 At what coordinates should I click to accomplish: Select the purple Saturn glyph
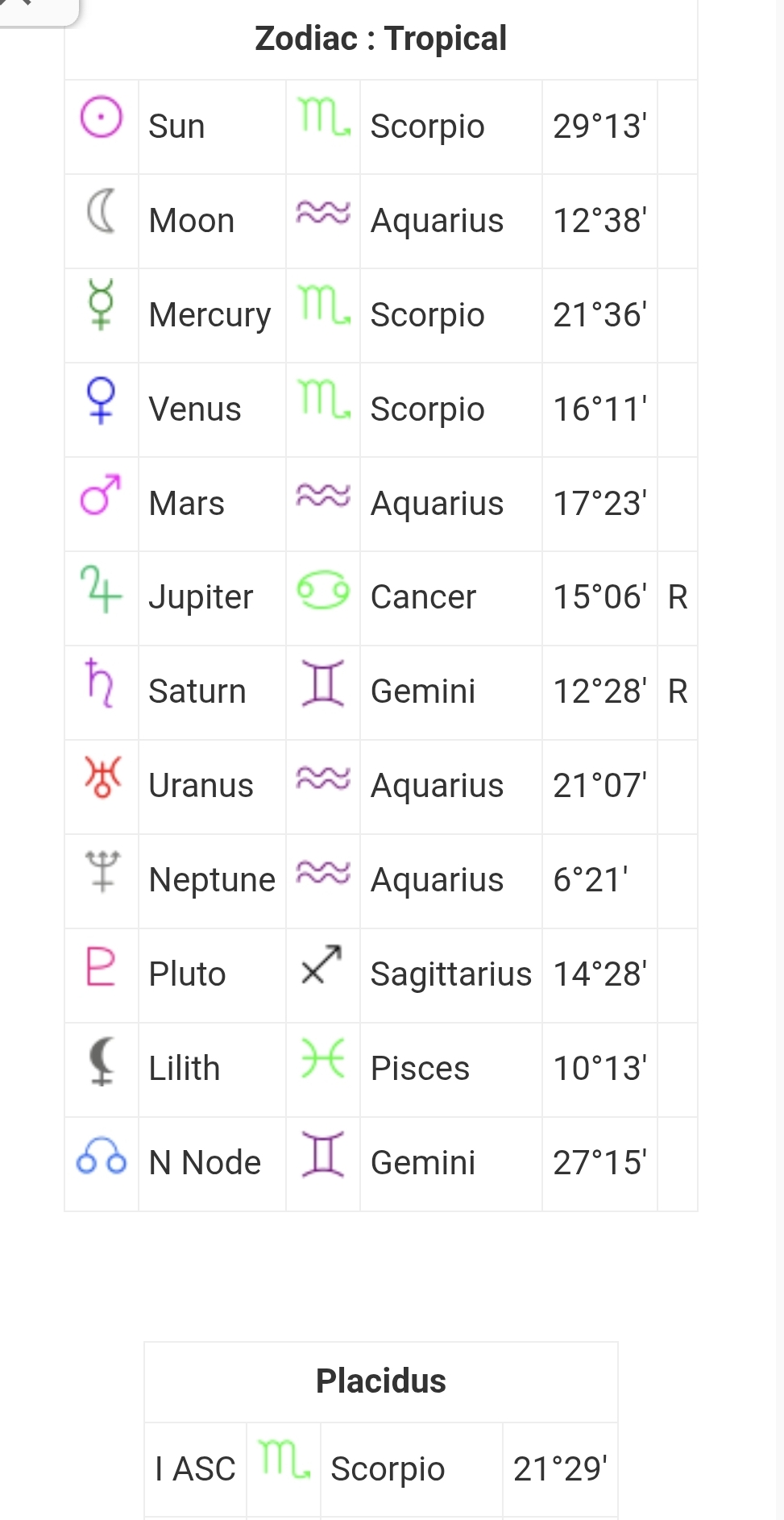100,683
